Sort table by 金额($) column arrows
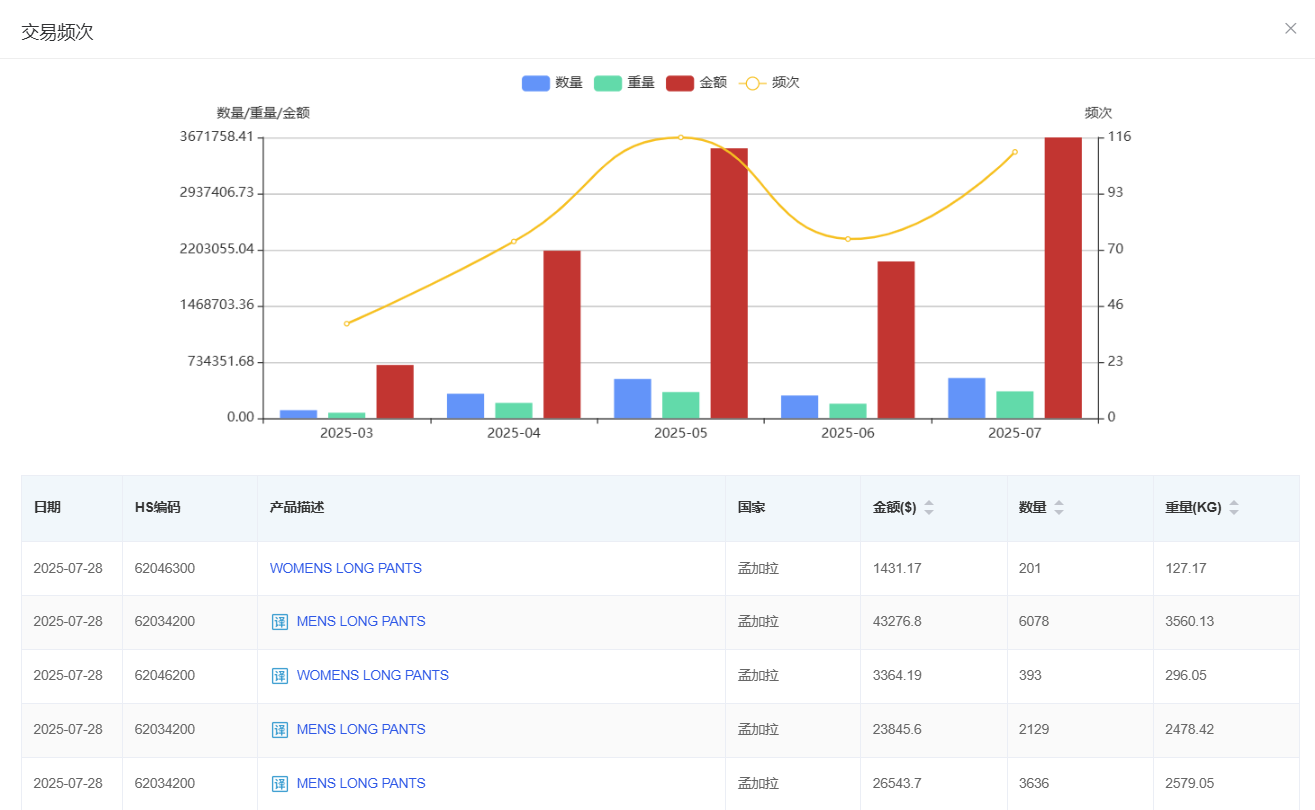 pyautogui.click(x=929, y=508)
